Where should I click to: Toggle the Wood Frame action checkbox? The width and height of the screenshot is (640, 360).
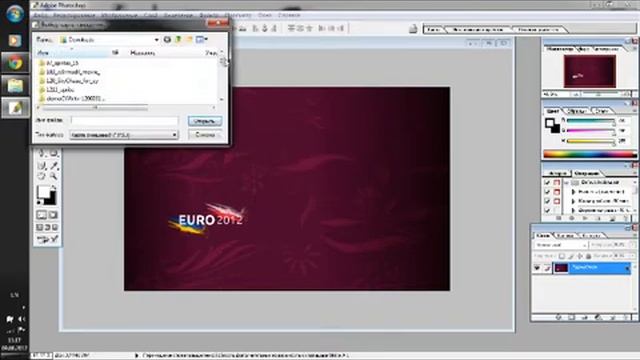547,211
